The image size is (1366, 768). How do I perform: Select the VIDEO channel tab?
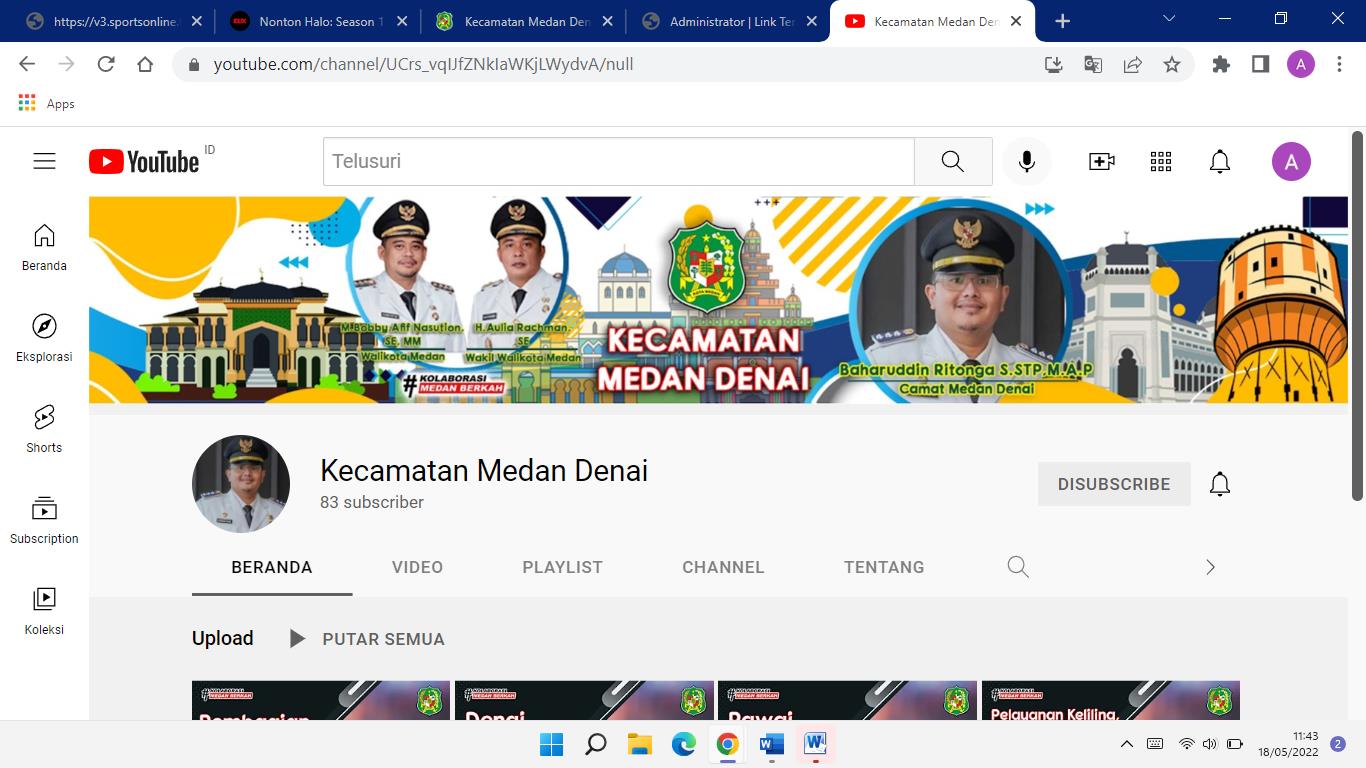[x=417, y=567]
